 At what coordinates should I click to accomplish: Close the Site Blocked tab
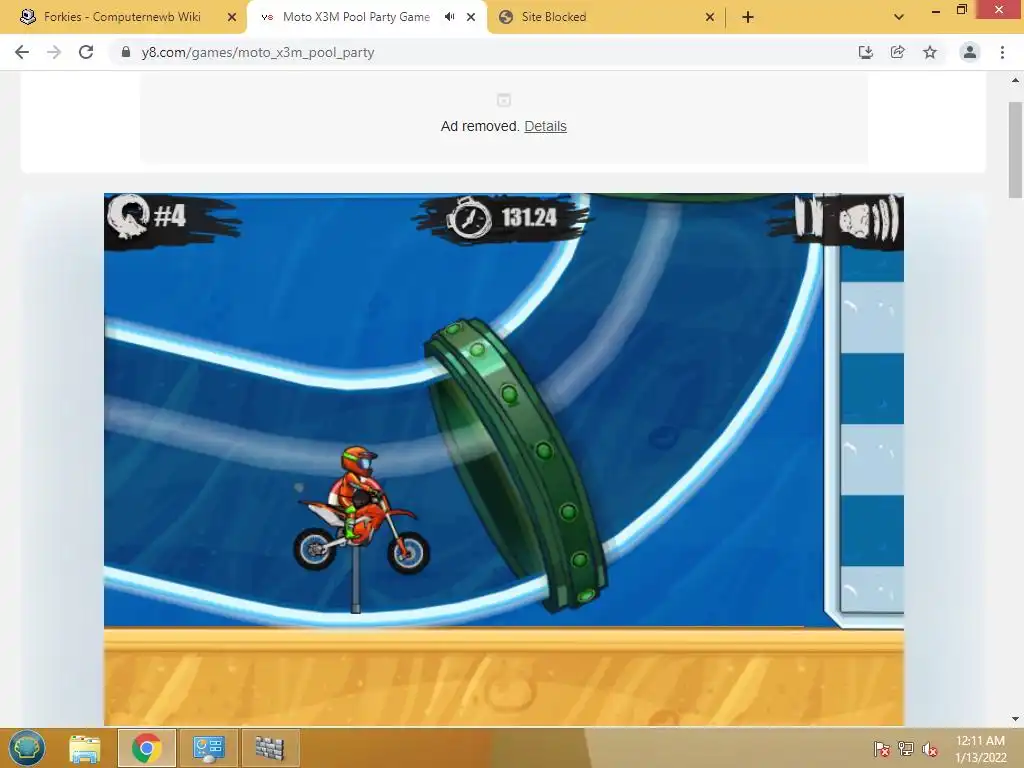[710, 17]
